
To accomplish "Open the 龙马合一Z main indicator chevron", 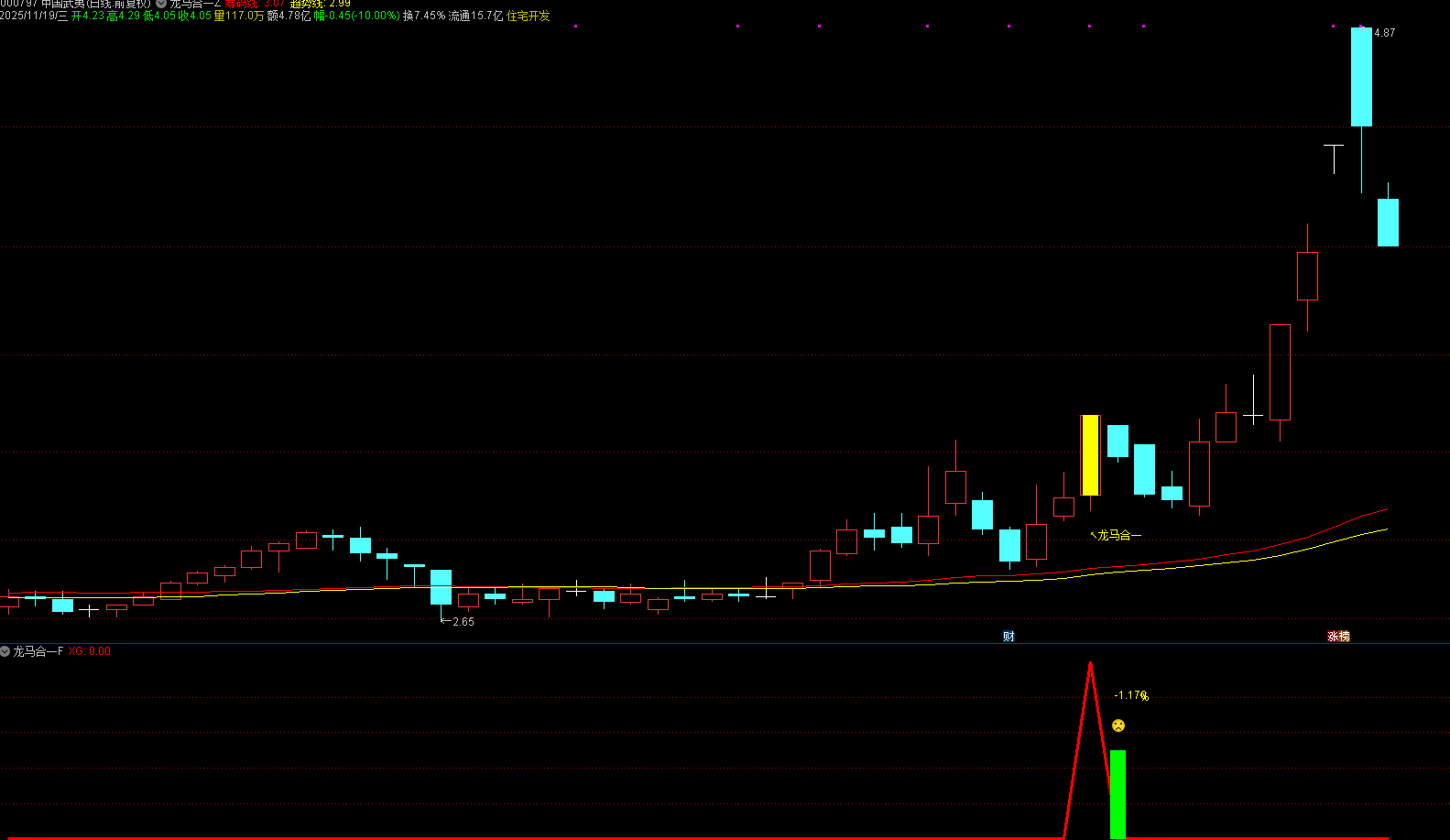I will (x=161, y=4).
